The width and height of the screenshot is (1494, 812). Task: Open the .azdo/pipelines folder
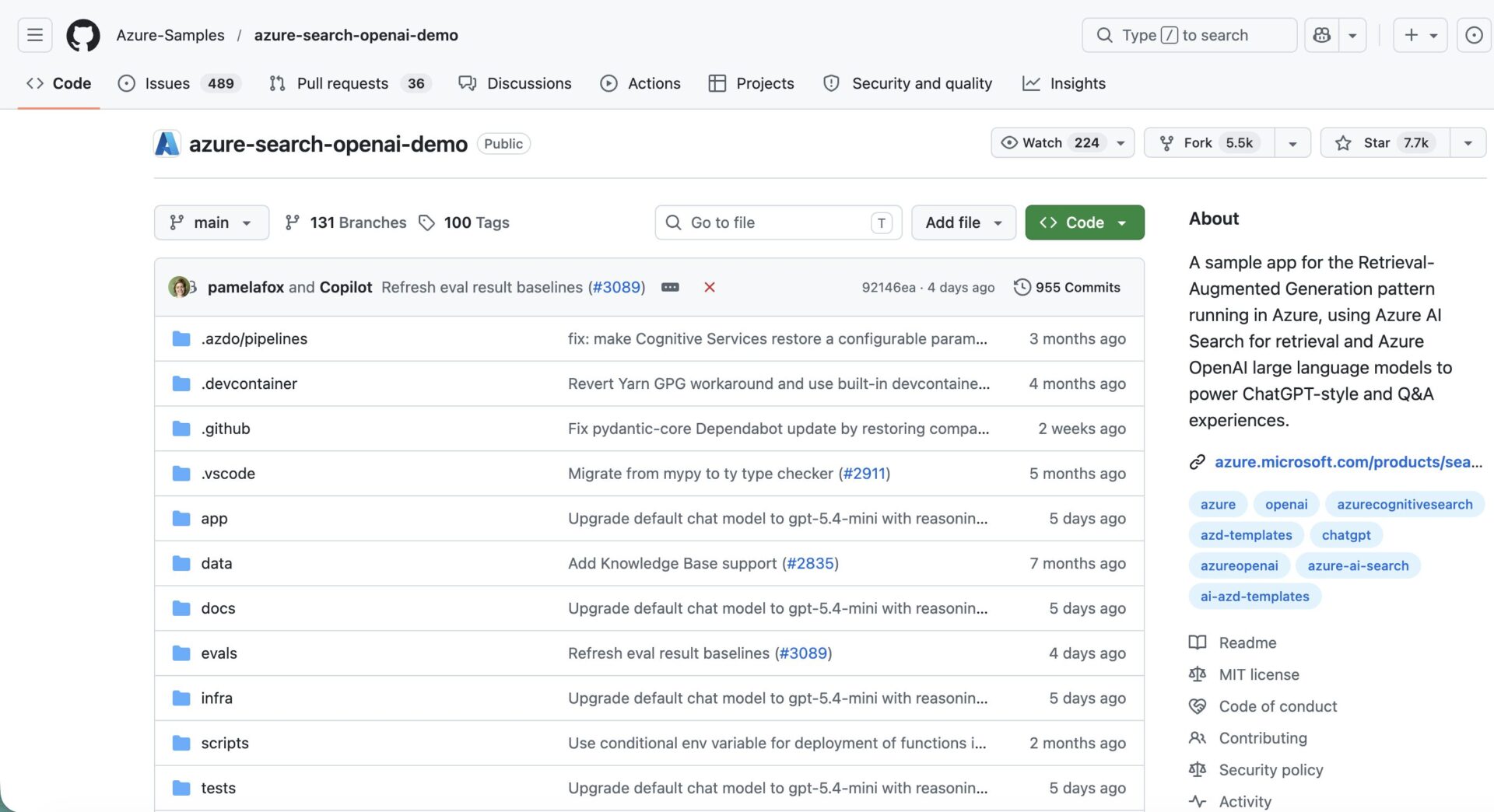[x=254, y=338]
